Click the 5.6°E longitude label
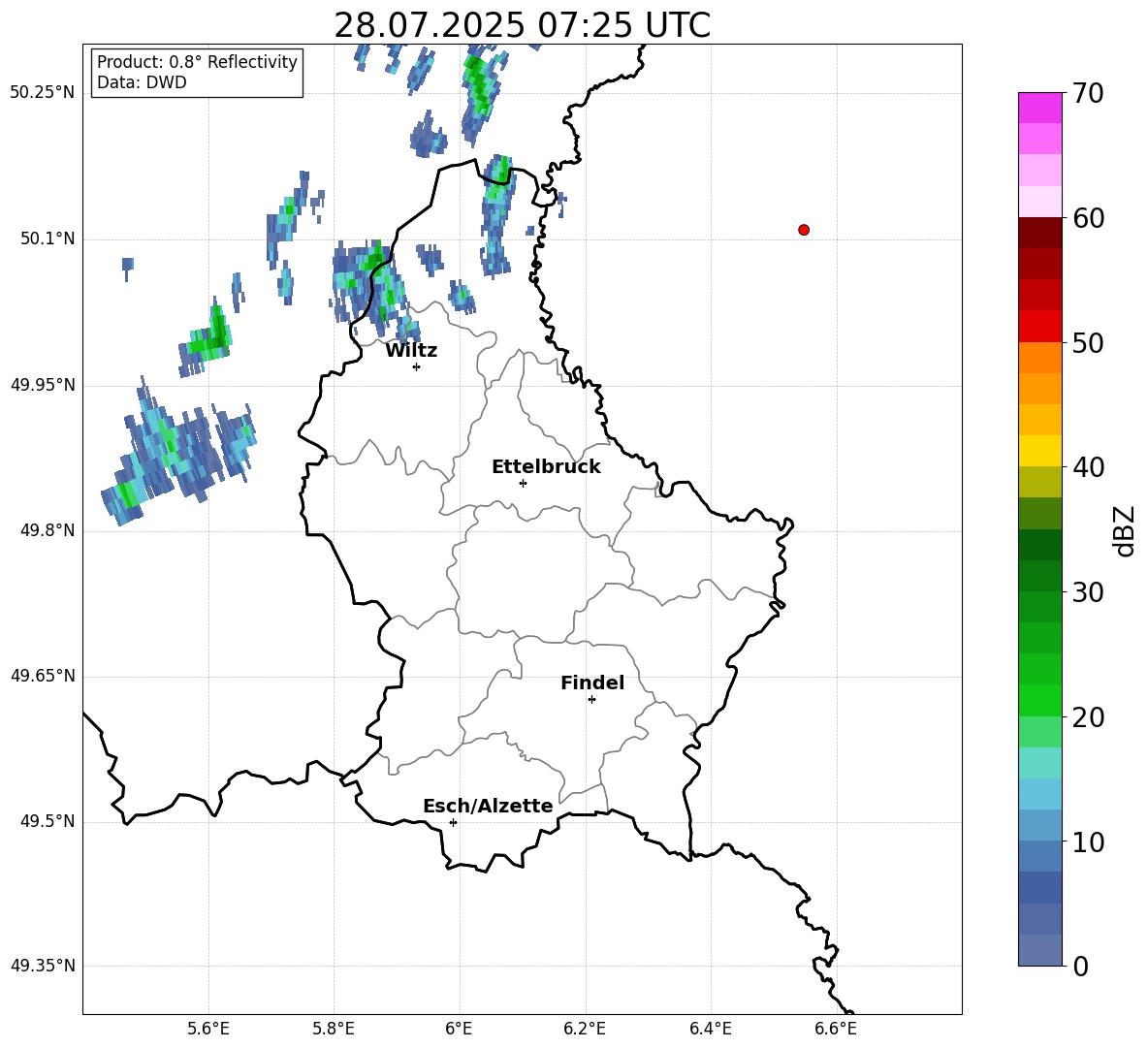 208,1029
